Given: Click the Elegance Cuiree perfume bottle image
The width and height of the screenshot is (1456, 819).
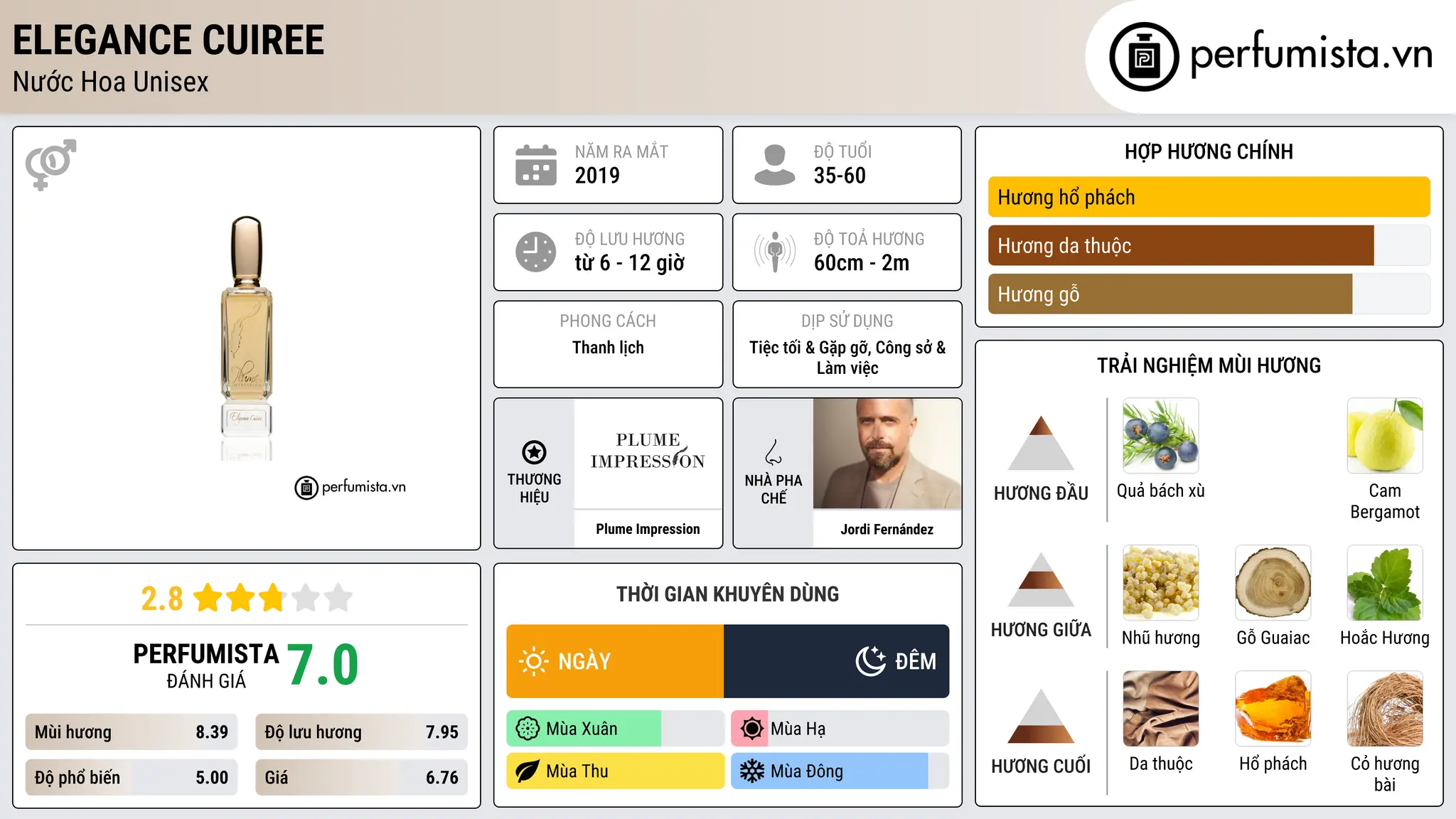Looking at the screenshot, I should (247, 338).
